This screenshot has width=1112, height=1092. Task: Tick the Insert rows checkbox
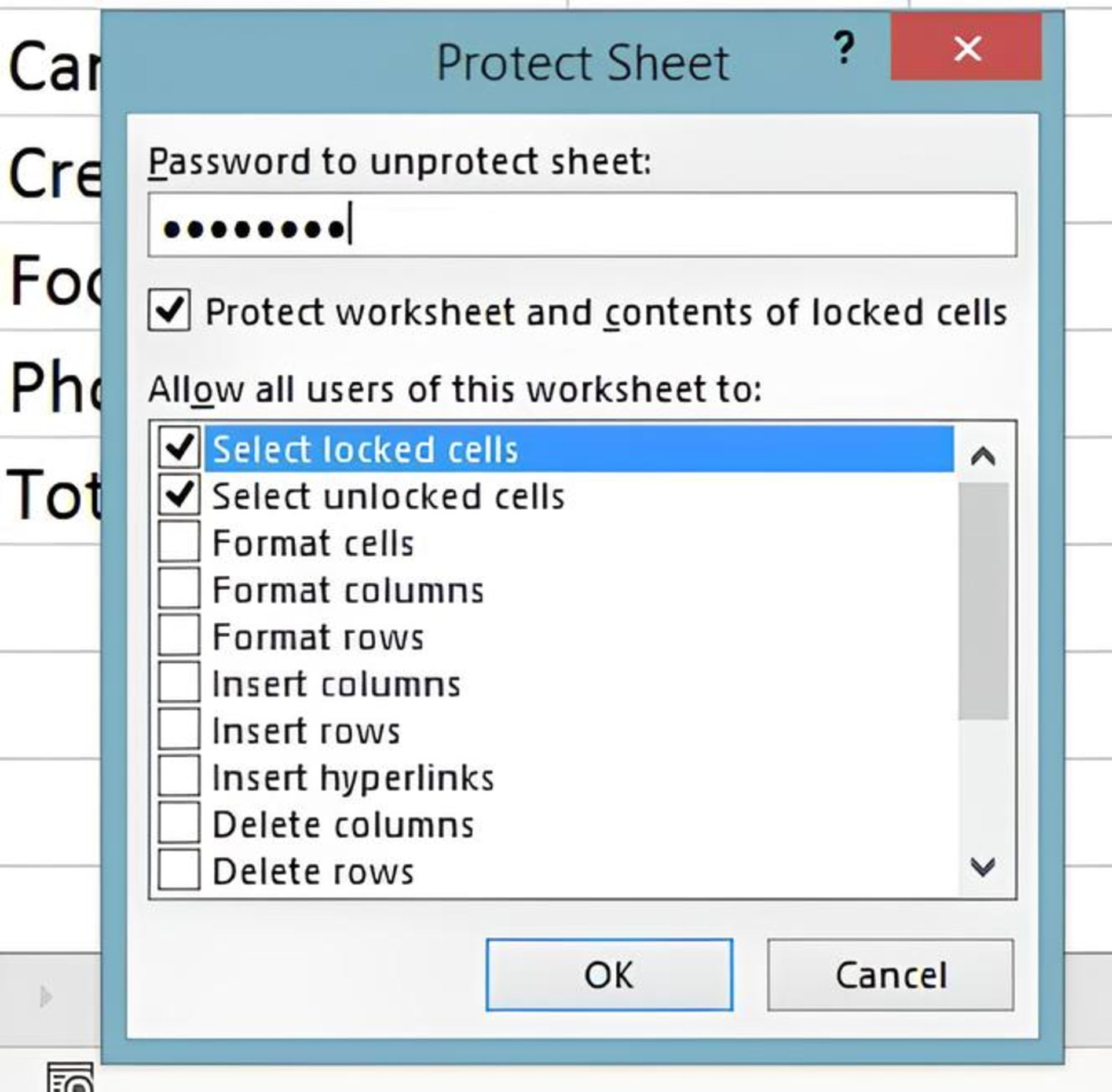pos(179,729)
